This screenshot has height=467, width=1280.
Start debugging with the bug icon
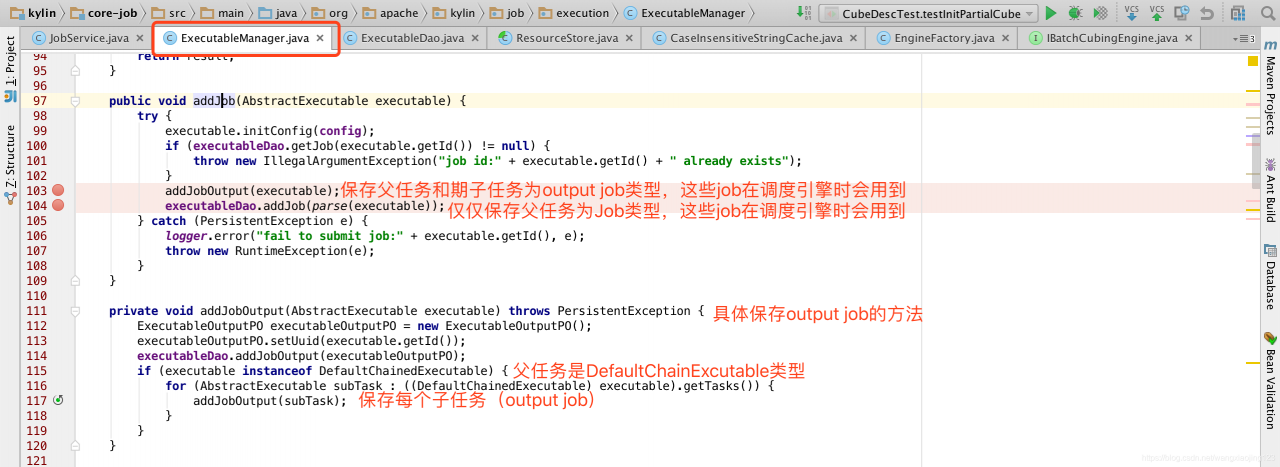click(1075, 13)
